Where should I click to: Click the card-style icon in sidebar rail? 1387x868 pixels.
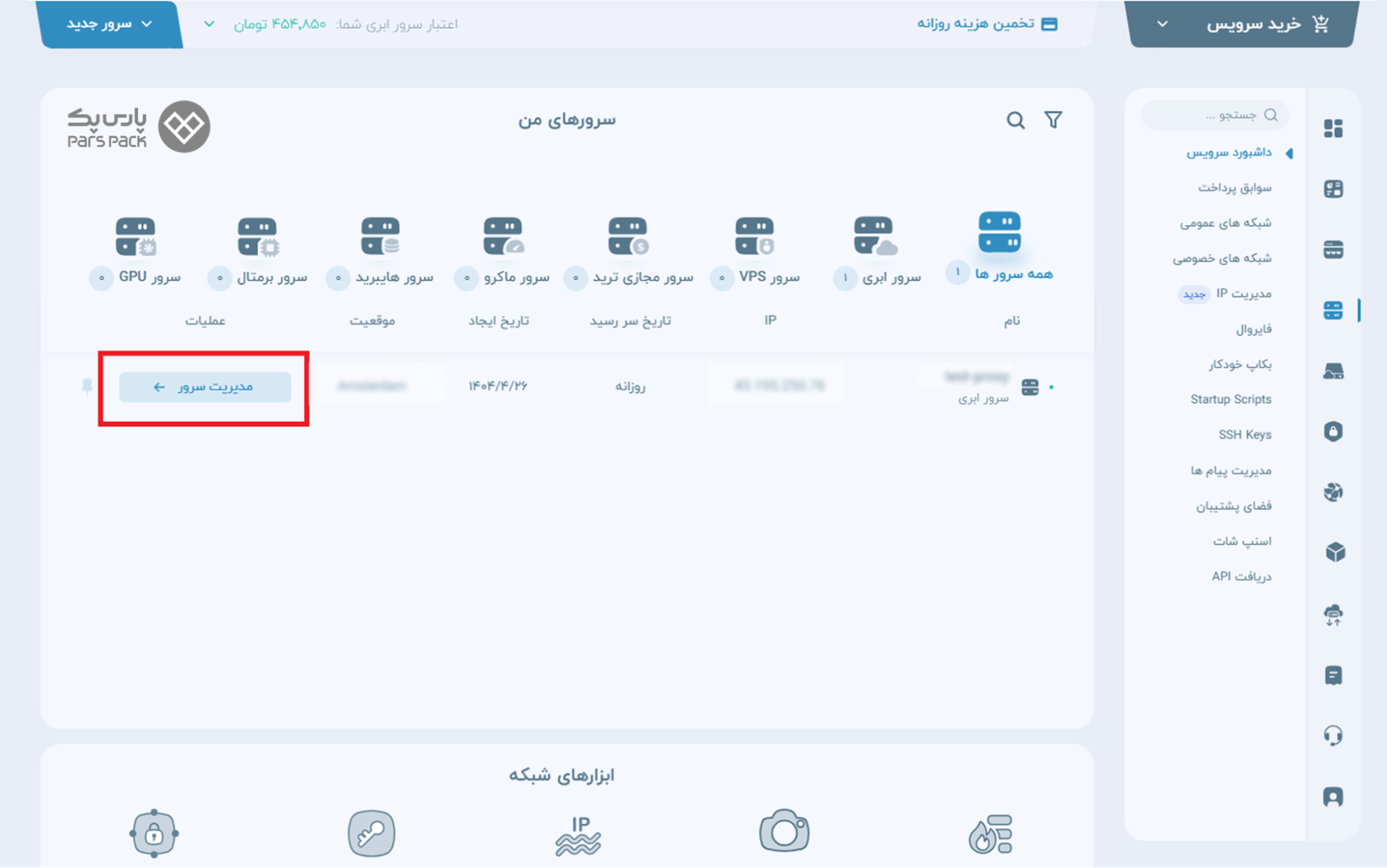click(1333, 249)
